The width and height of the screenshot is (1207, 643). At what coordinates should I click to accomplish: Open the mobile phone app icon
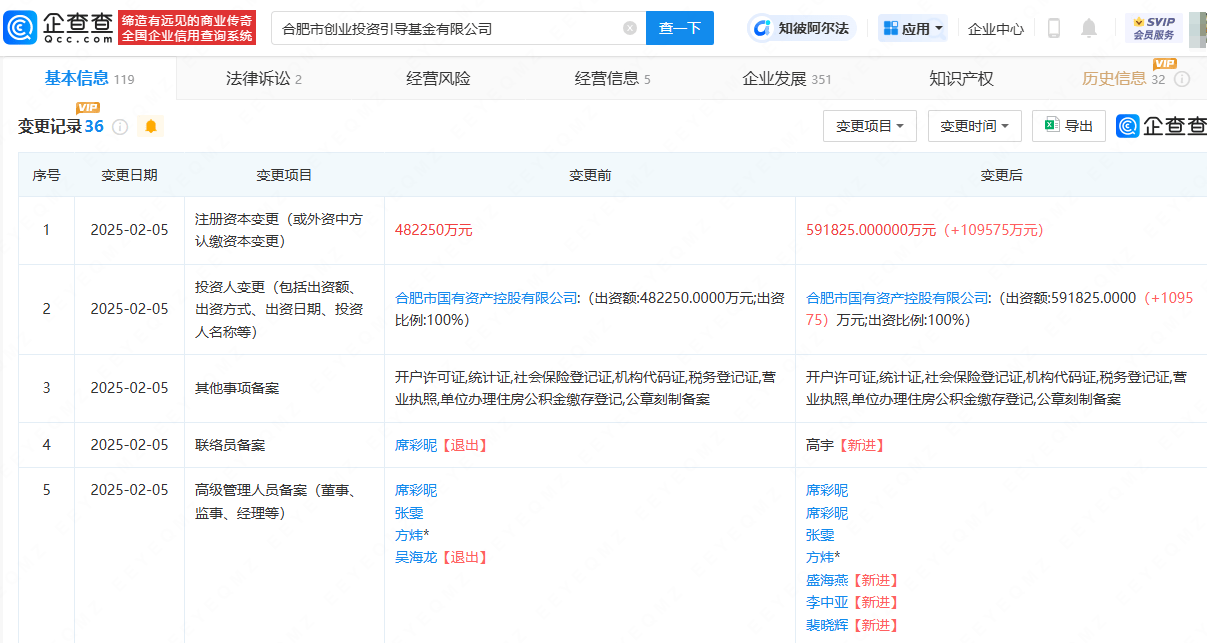pos(1053,28)
